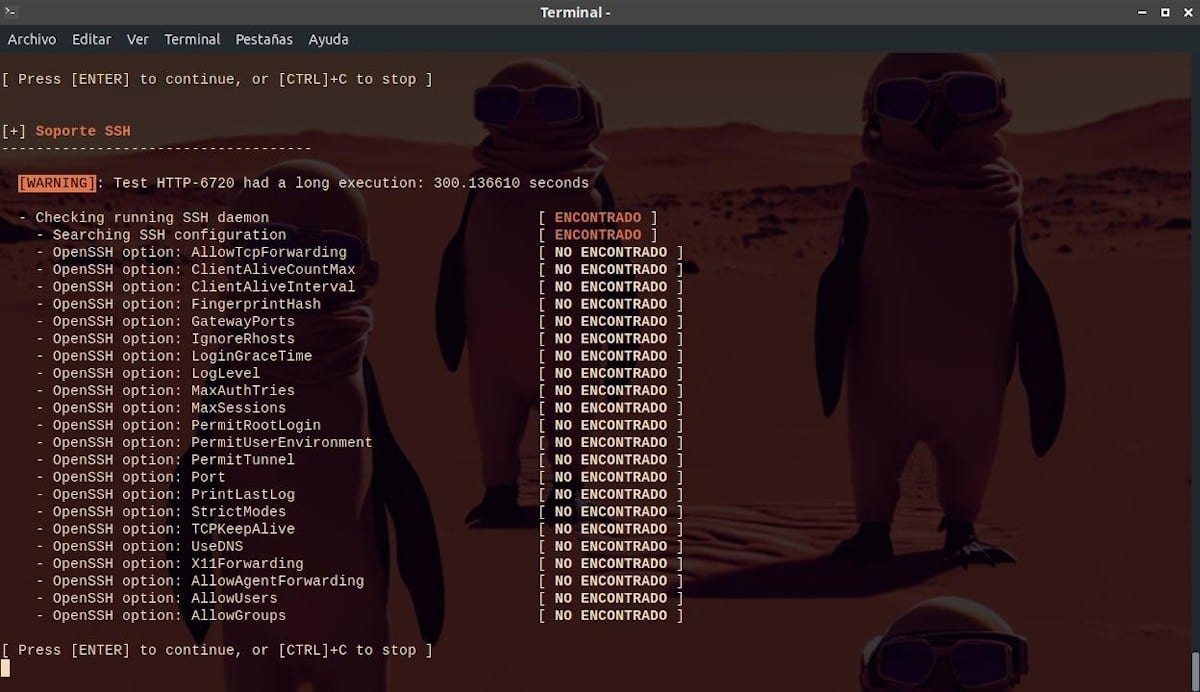Viewport: 1200px width, 692px height.
Task: Click the orange WARNING label
Action: [x=57, y=183]
